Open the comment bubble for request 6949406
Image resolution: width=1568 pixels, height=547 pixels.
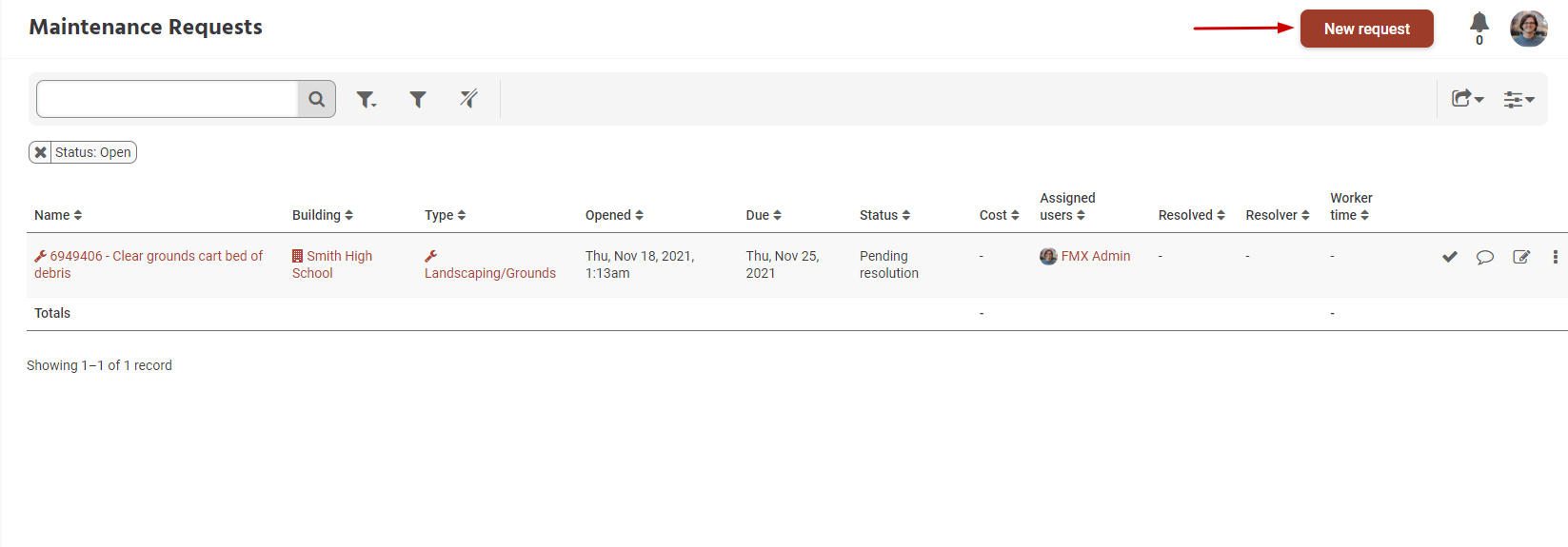(1484, 257)
